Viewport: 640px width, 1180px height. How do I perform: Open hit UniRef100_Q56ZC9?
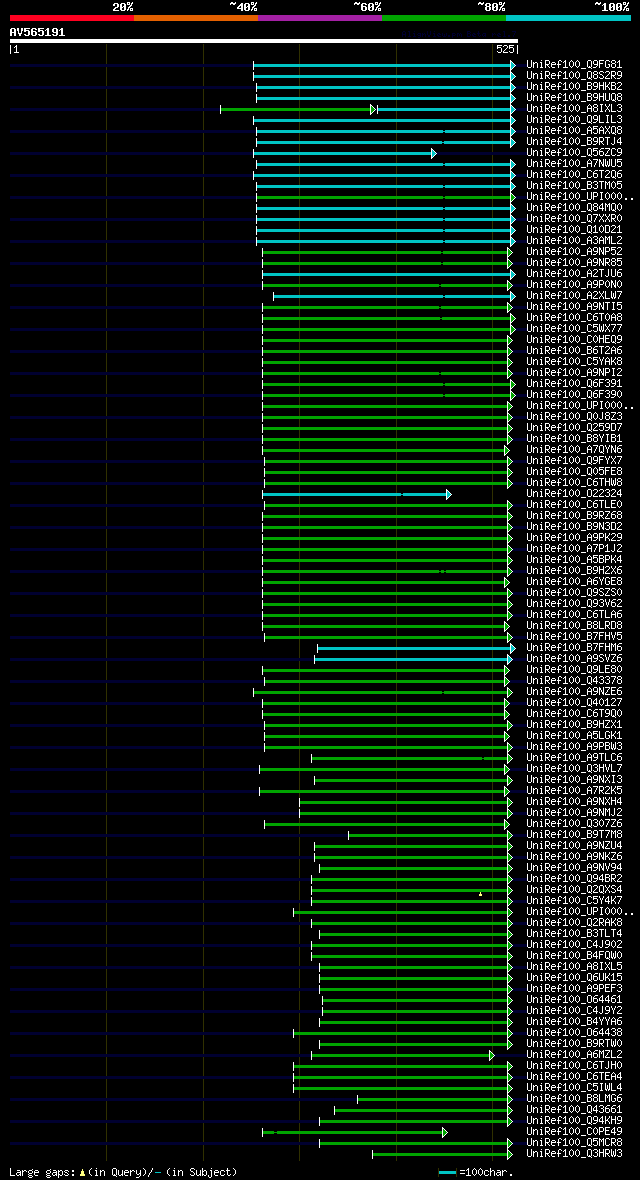pyautogui.click(x=574, y=153)
